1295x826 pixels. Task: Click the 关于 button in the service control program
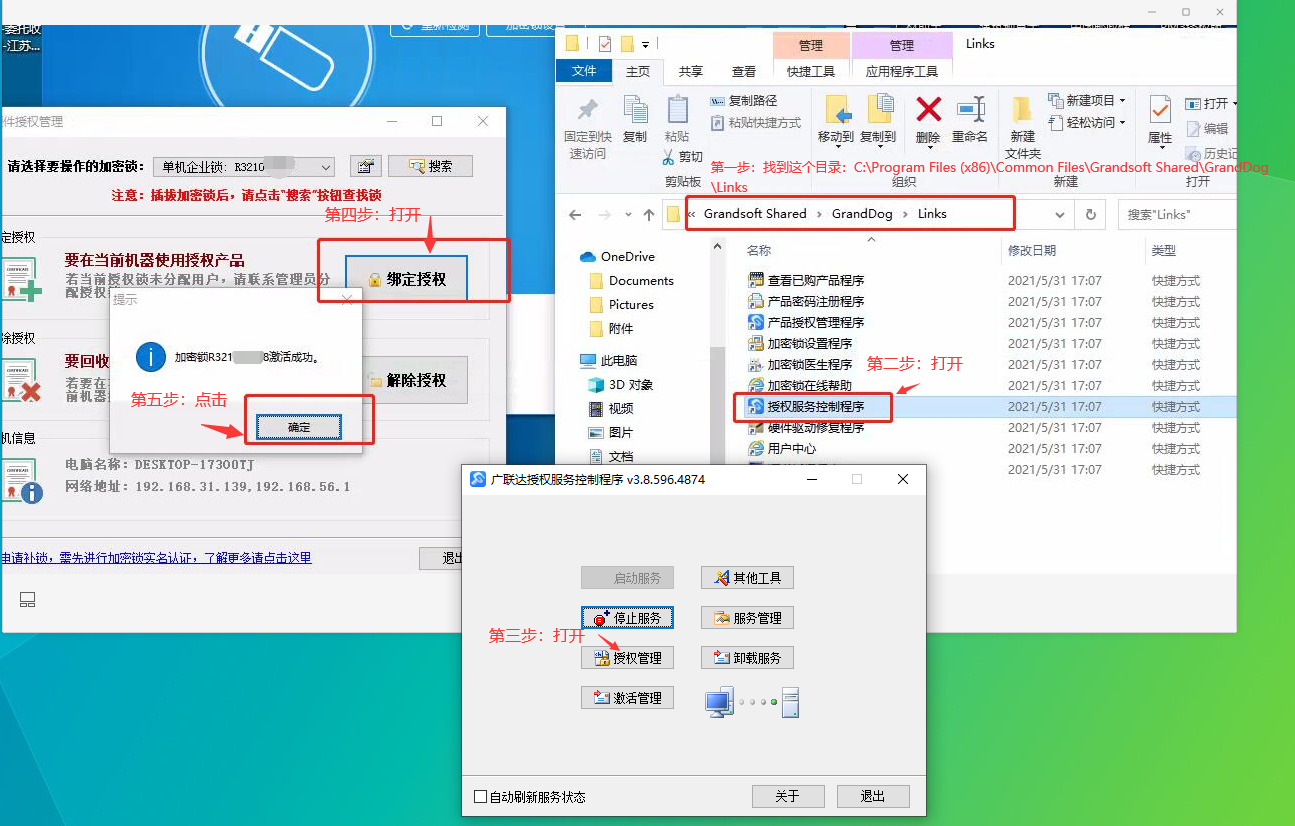pyautogui.click(x=788, y=796)
